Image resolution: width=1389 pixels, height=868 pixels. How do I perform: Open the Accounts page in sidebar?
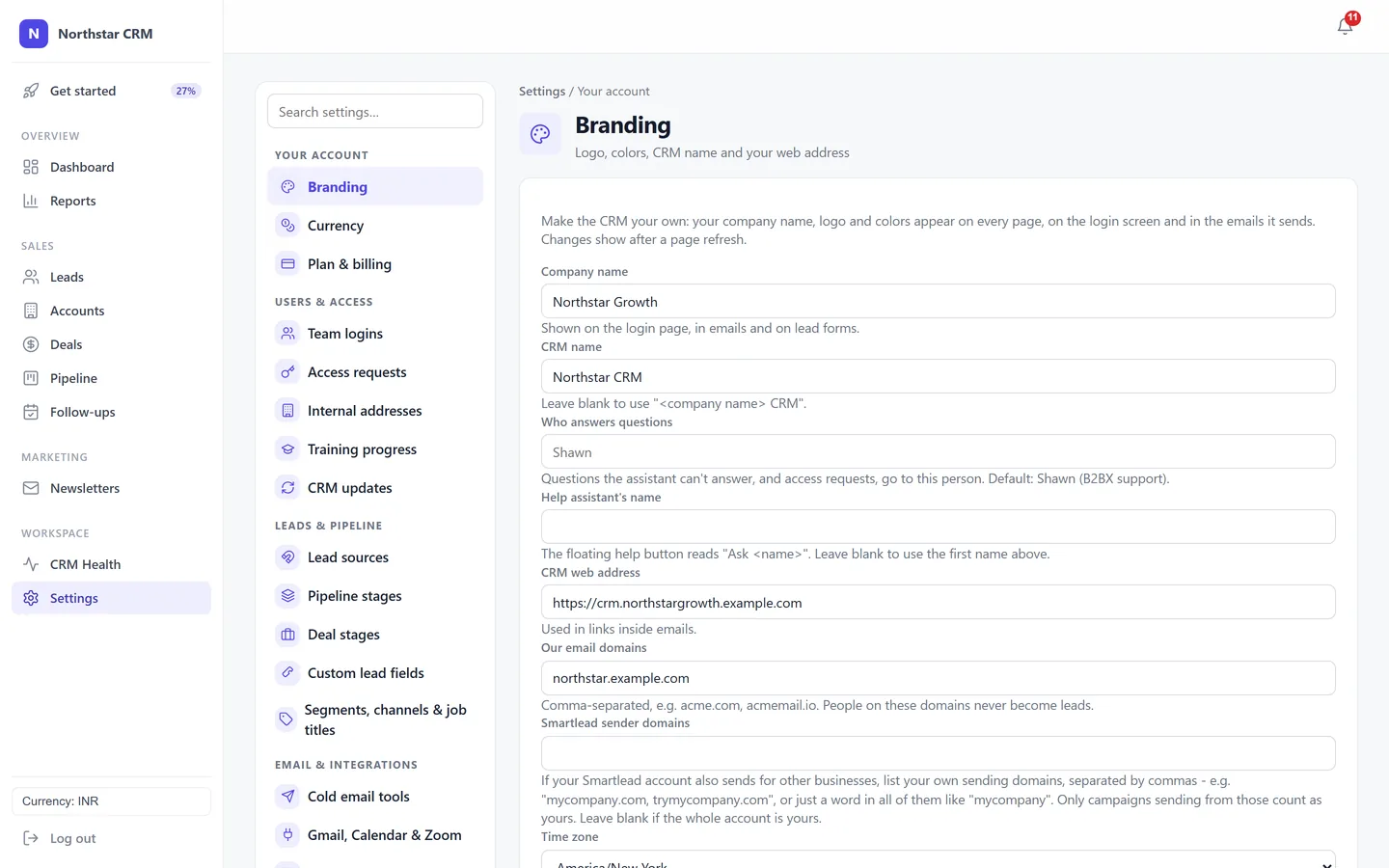pos(111,311)
